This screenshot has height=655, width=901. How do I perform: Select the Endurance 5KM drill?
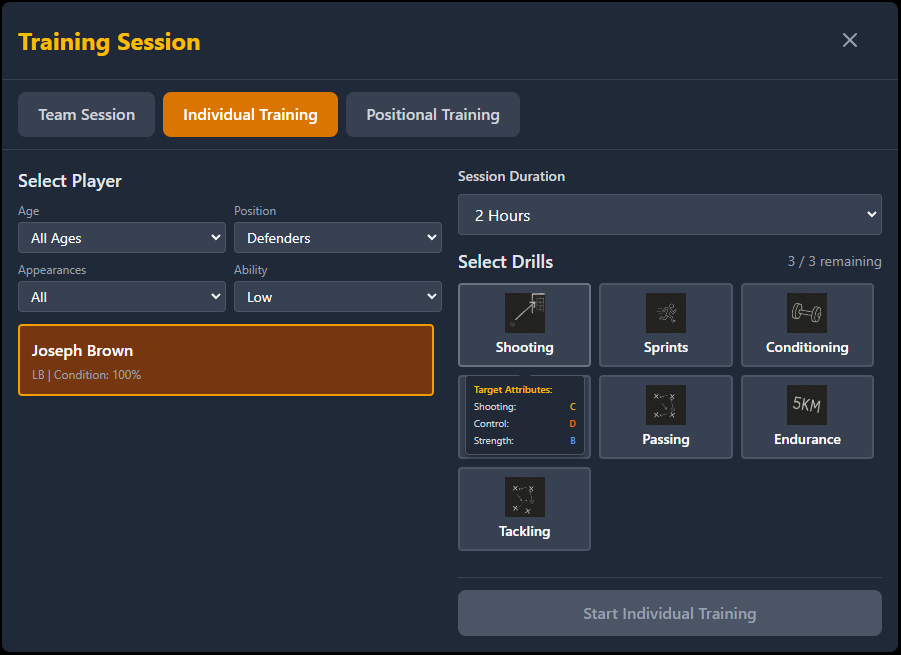point(807,416)
